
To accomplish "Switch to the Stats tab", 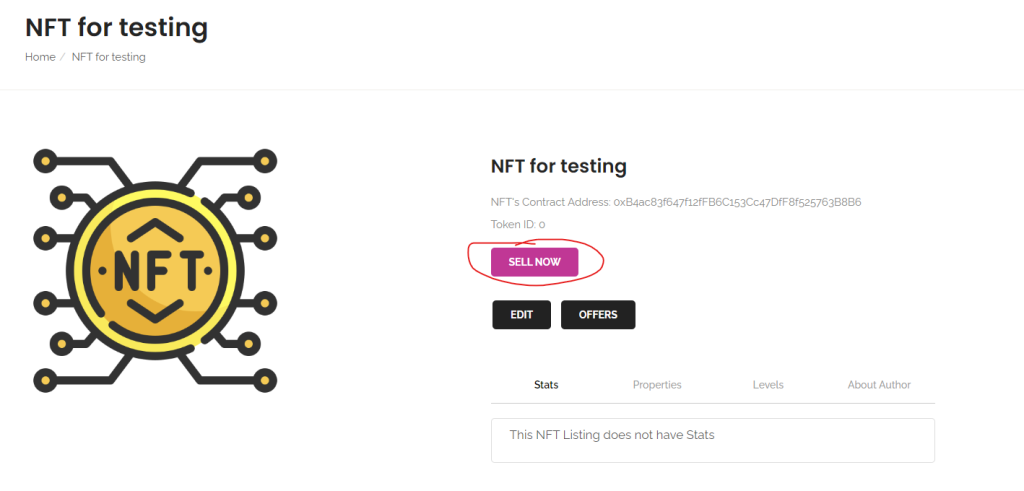I will [546, 385].
